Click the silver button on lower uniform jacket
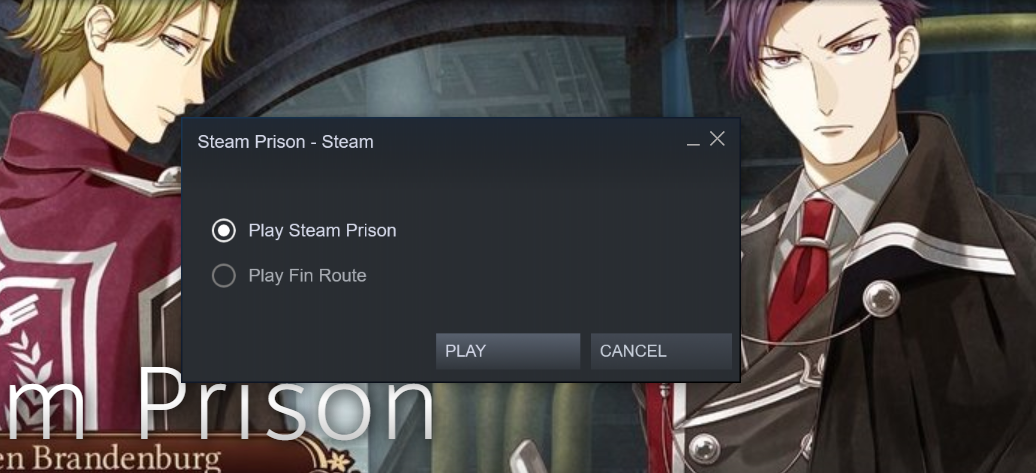 [x=704, y=449]
